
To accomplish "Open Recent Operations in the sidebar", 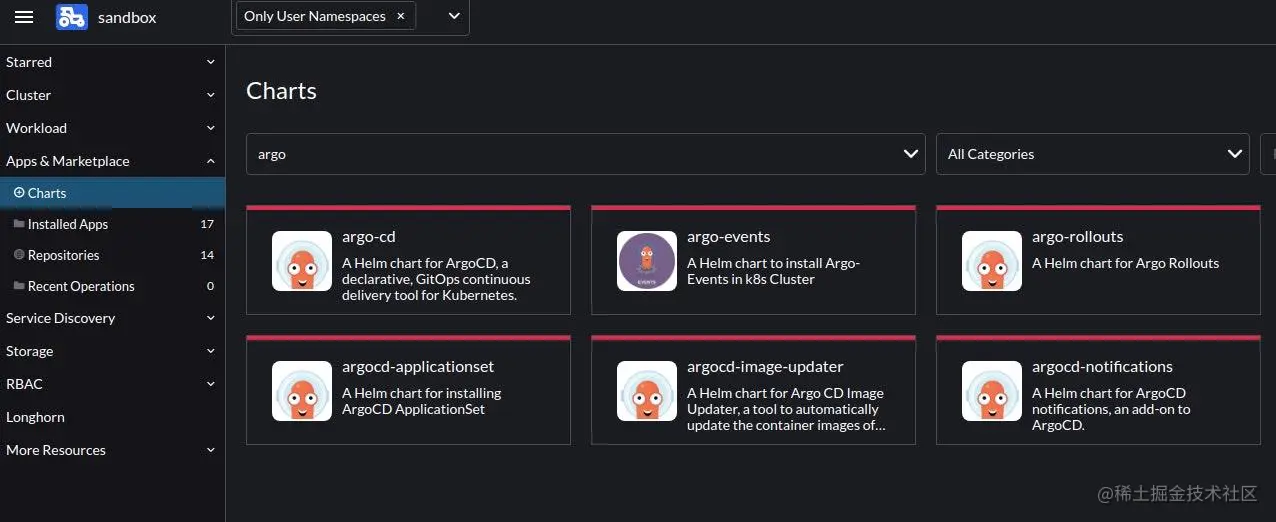I will click(112, 286).
